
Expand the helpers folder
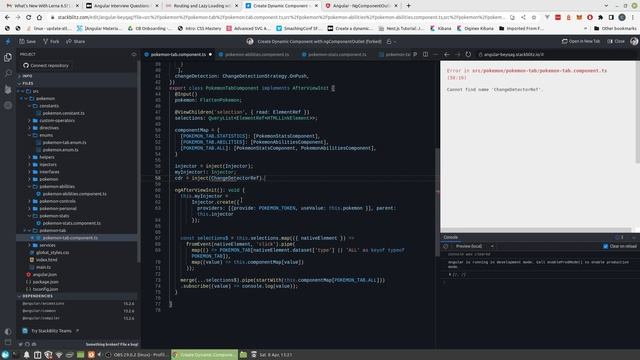point(42,157)
